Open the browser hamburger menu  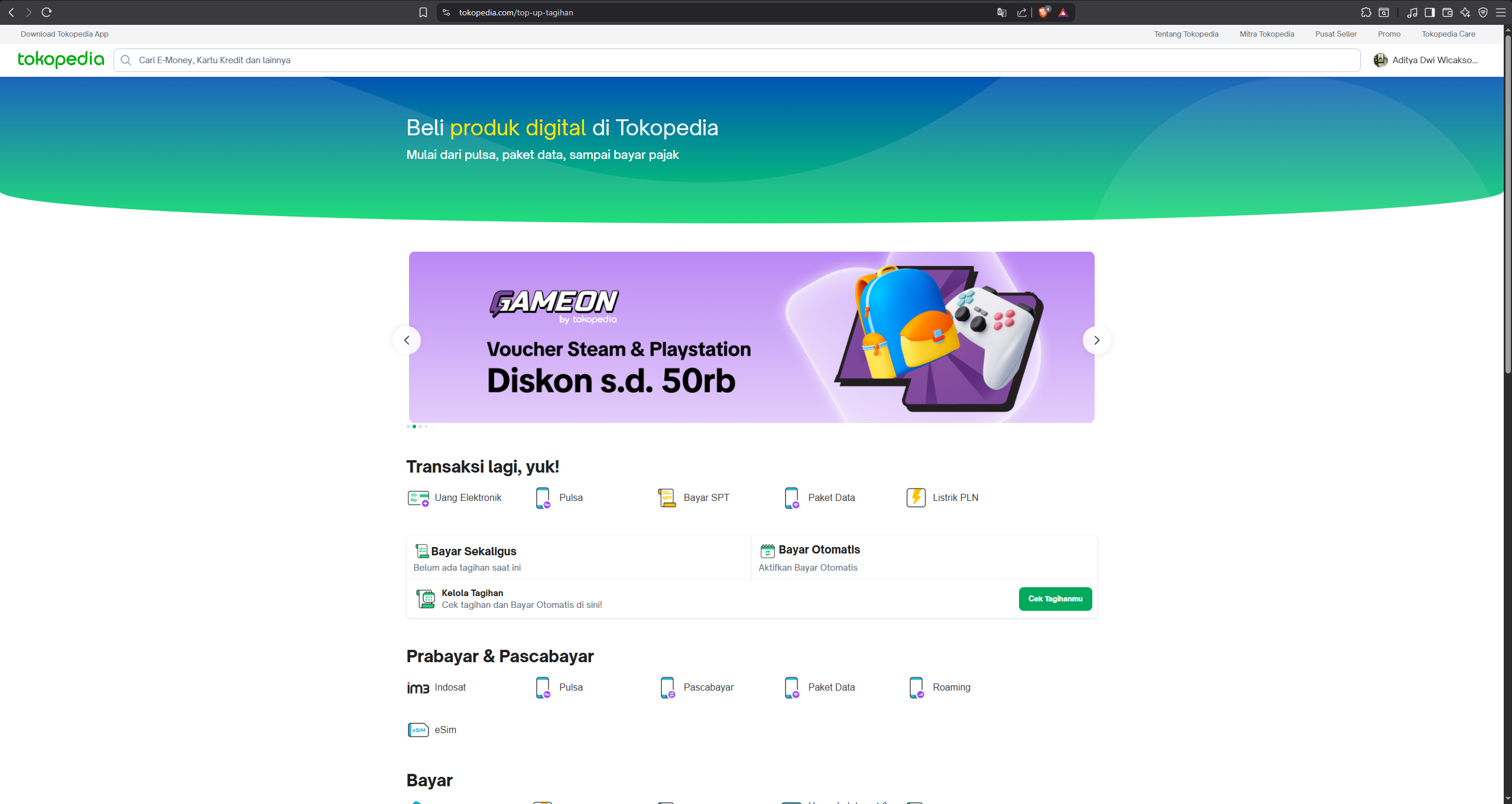click(x=1501, y=12)
